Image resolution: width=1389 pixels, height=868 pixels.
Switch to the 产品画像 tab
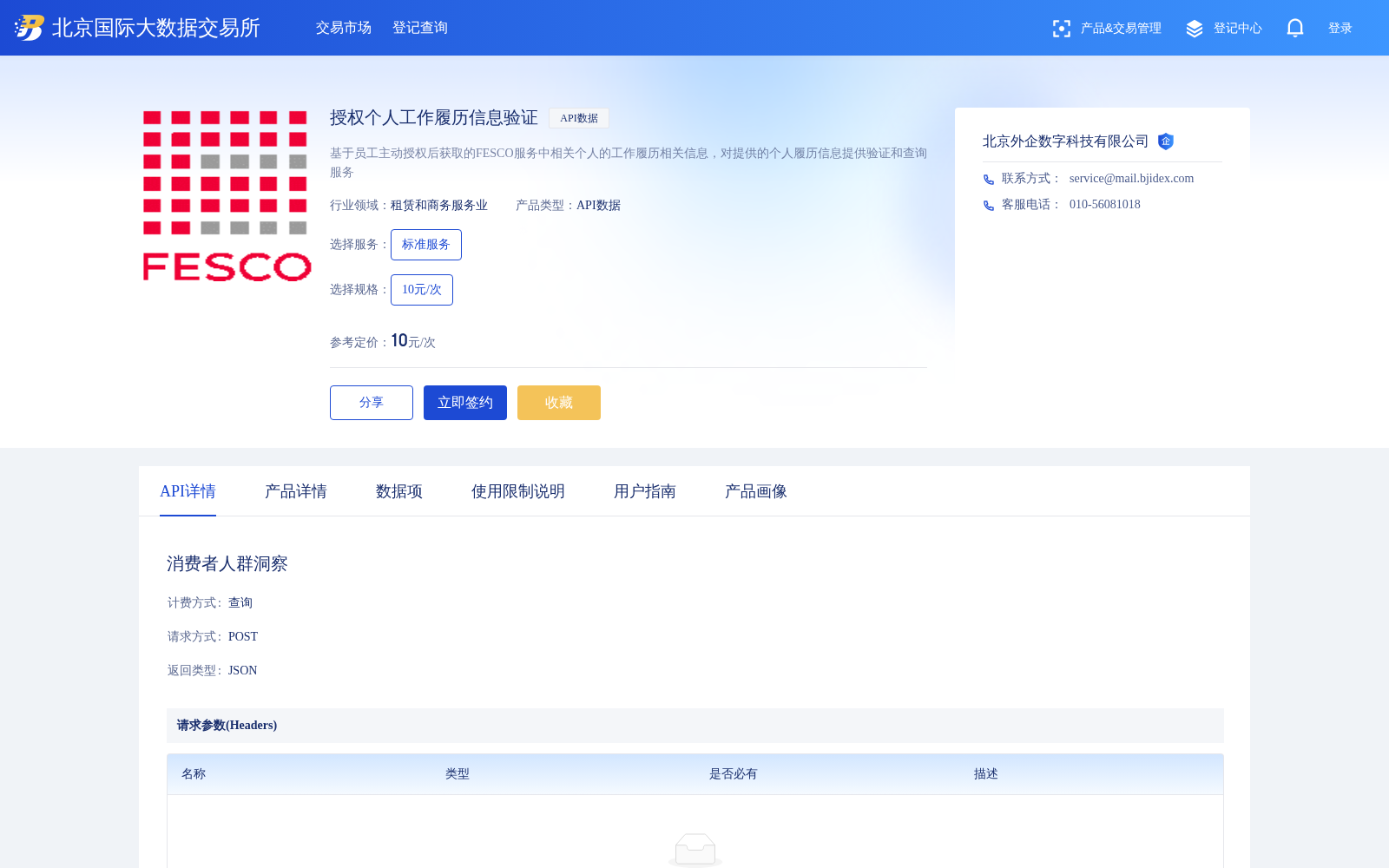(756, 491)
